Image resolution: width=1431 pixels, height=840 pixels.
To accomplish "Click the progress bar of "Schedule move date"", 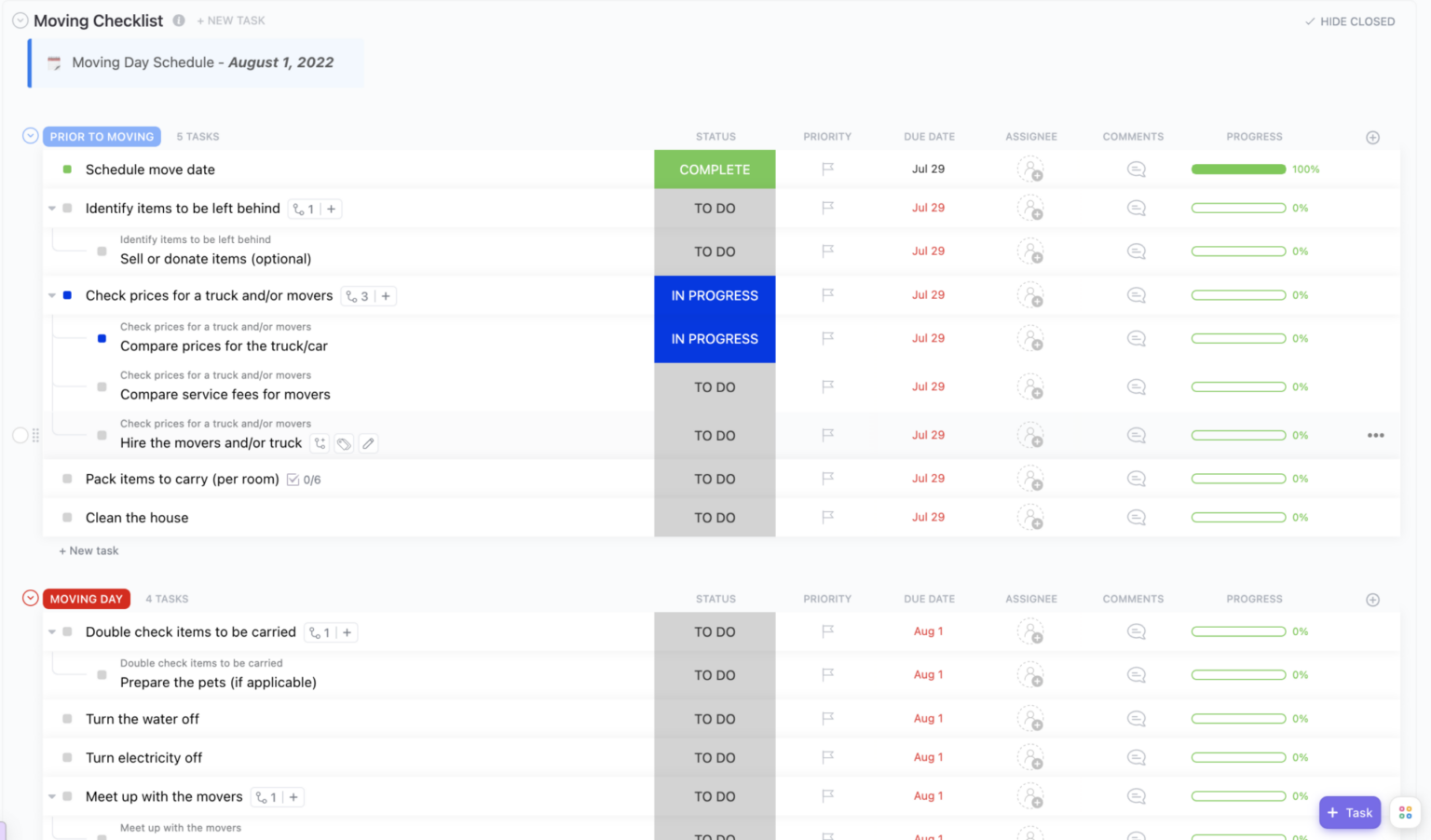I will (x=1238, y=169).
